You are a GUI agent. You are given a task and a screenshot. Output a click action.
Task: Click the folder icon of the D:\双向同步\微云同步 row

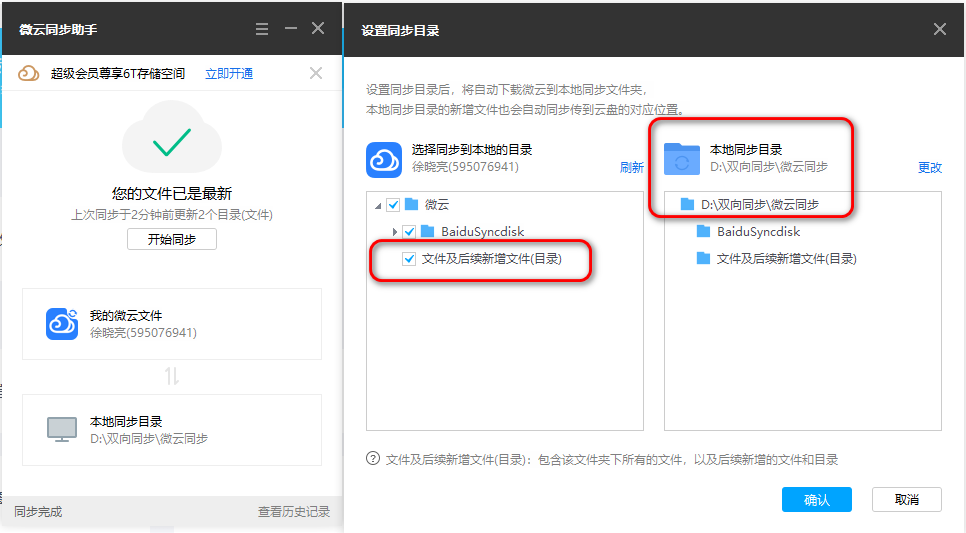click(687, 204)
